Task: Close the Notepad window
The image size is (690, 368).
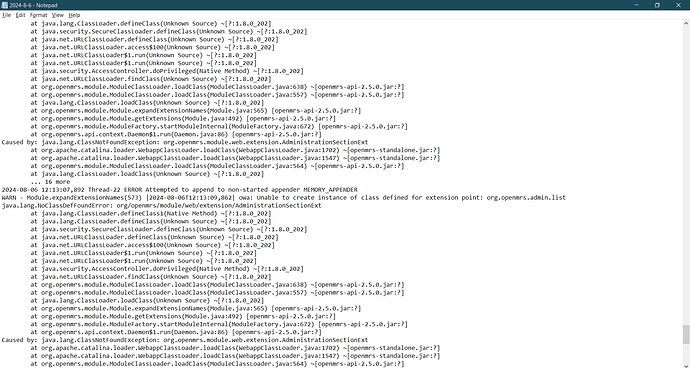Action: [x=678, y=5]
